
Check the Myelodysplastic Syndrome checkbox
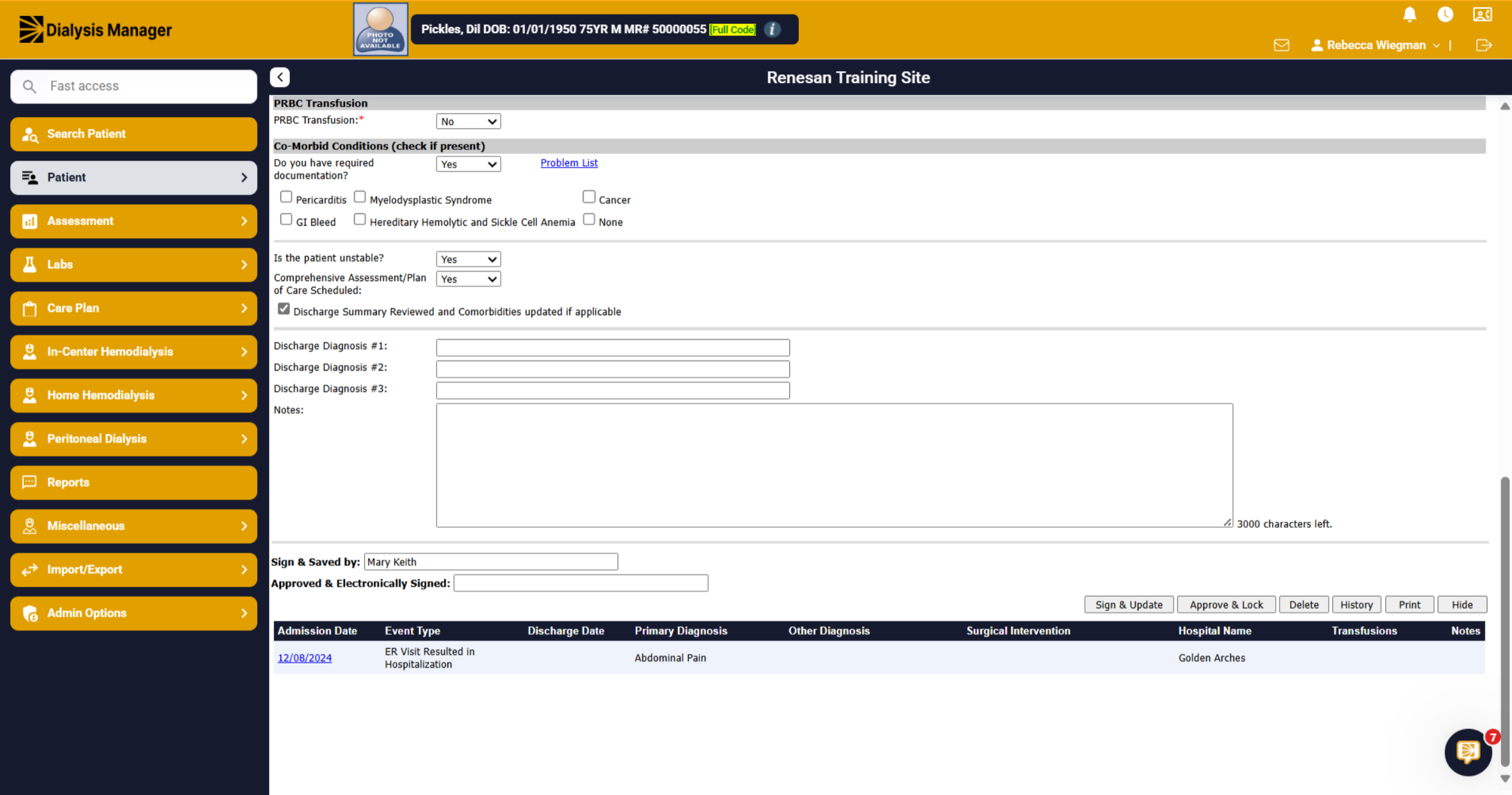360,197
